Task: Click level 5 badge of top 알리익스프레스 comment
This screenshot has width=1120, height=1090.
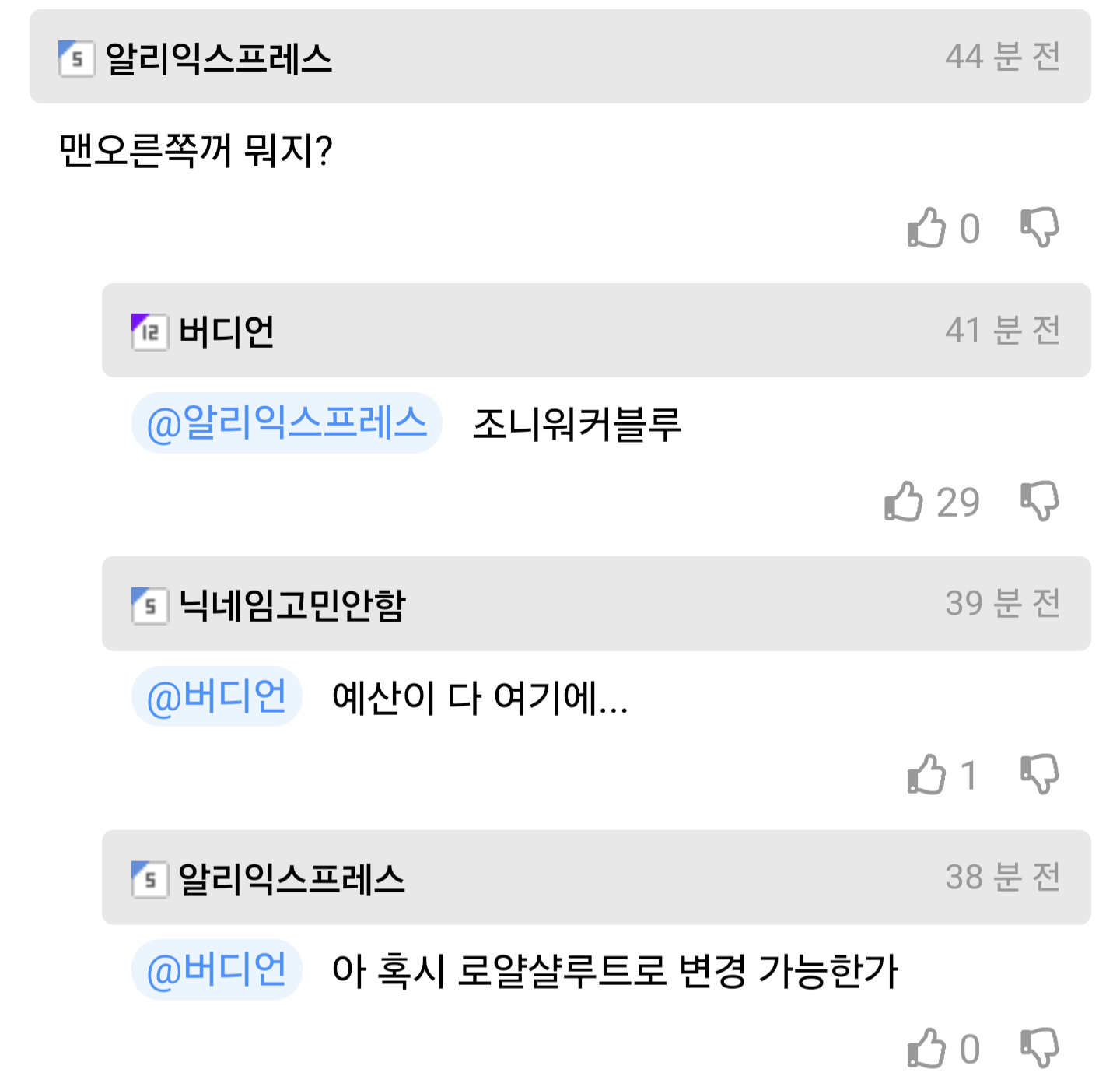Action: (x=76, y=58)
